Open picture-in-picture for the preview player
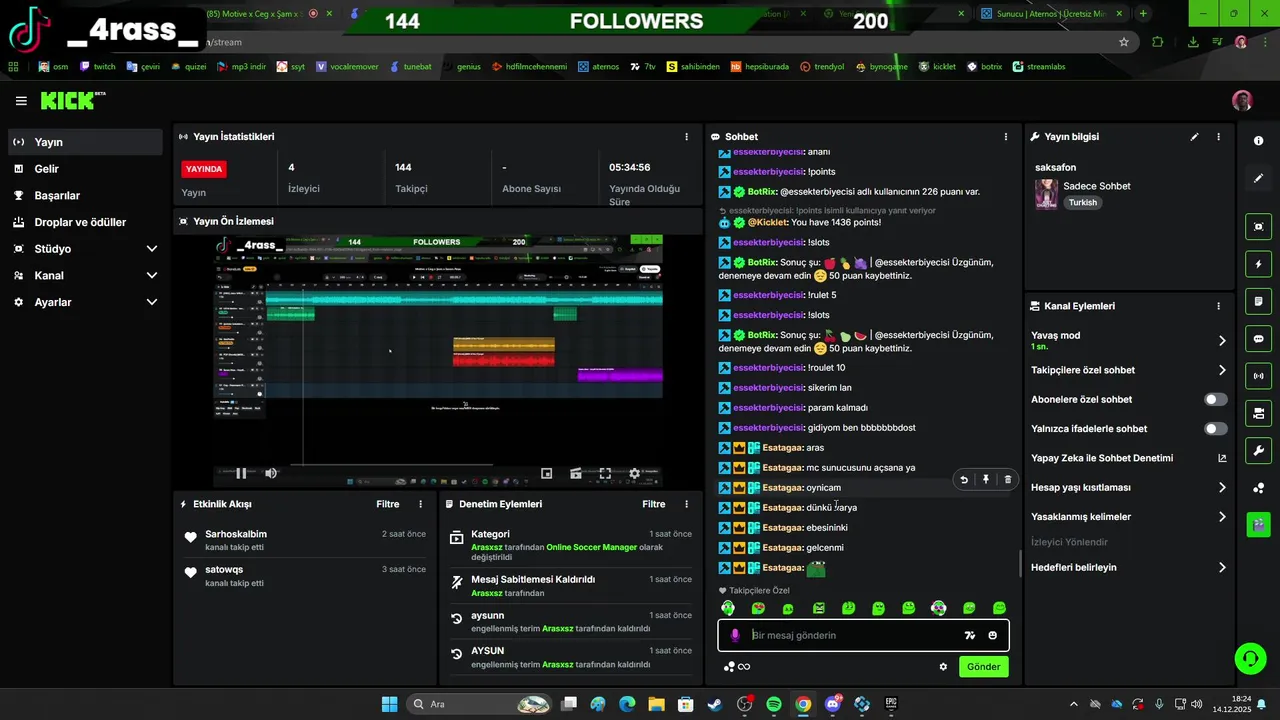 point(547,473)
